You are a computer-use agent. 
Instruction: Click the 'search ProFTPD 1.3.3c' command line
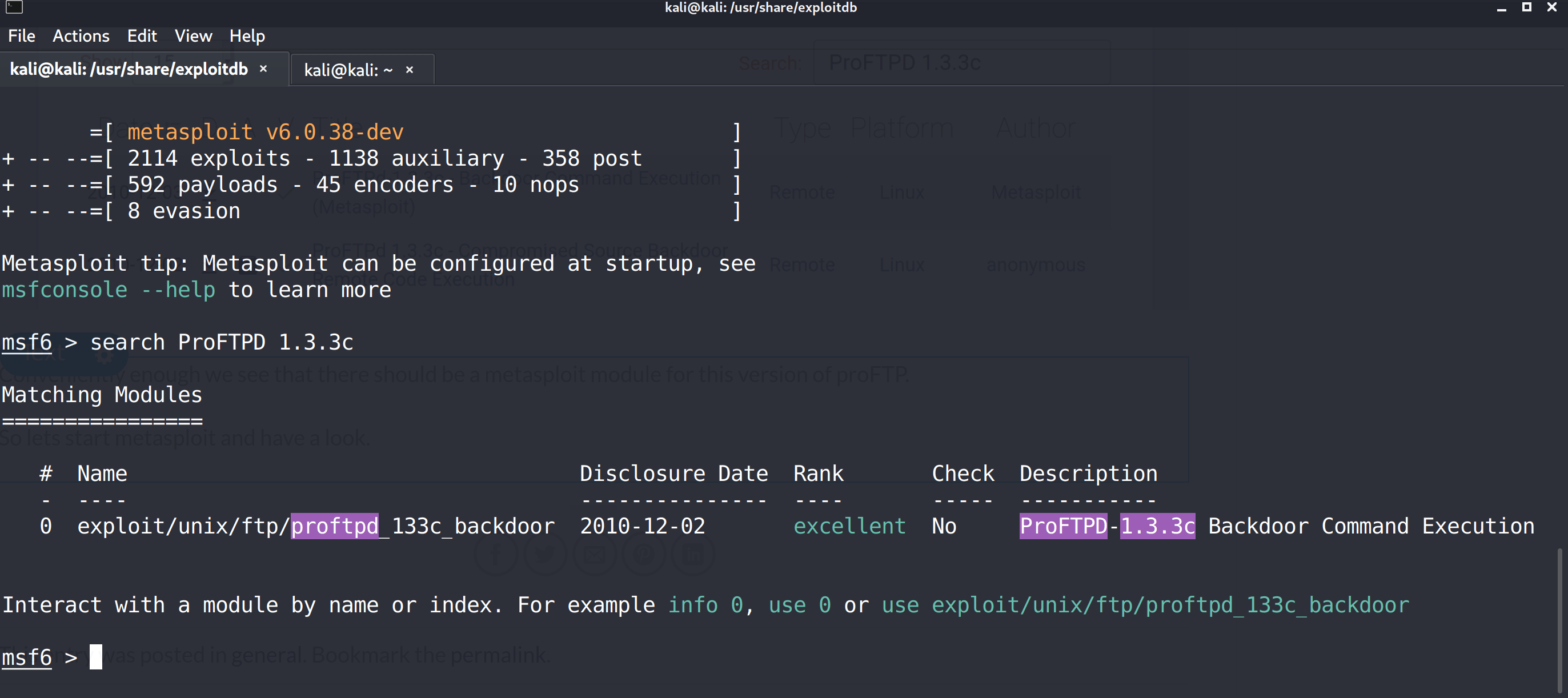(222, 342)
